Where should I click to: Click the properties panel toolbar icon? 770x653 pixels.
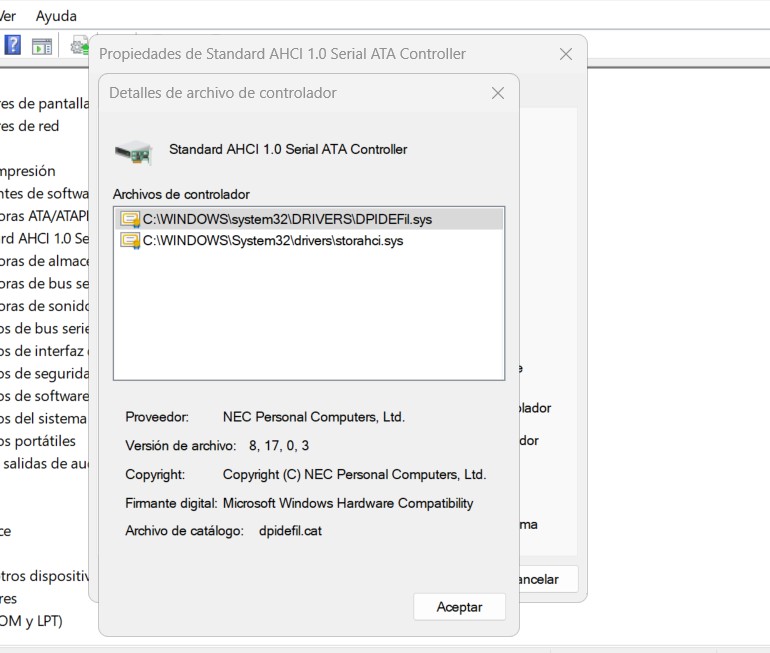pyautogui.click(x=42, y=46)
